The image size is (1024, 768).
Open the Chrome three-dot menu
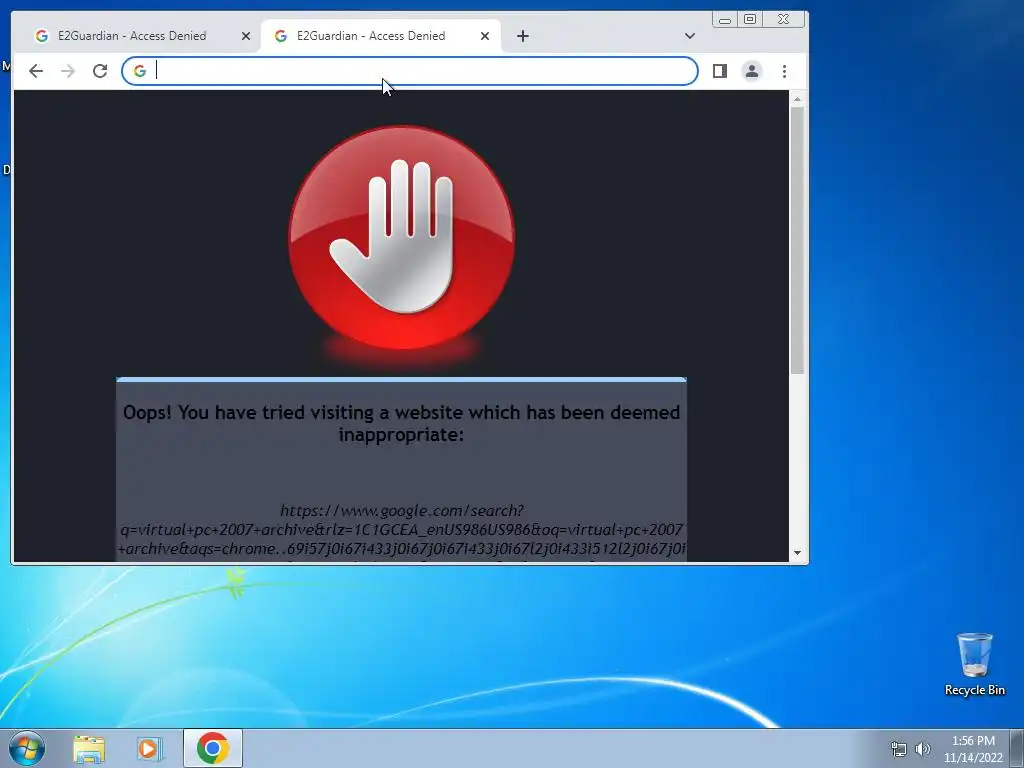[x=784, y=71]
